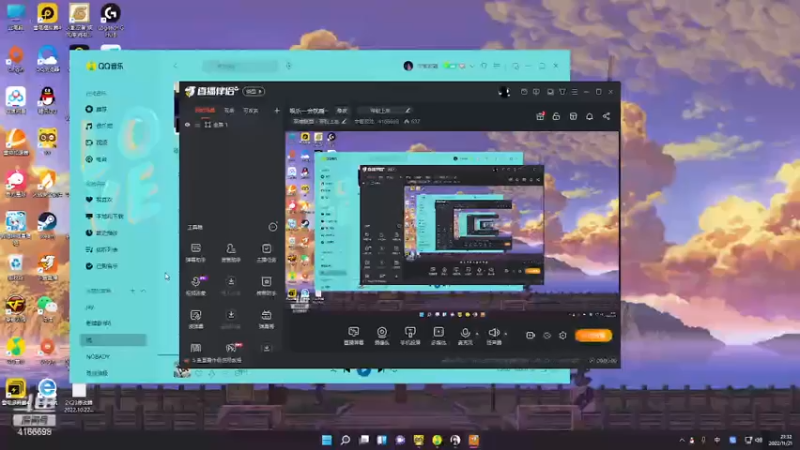The image size is (800, 450).
Task: Create a new QQ音乐 playlist with plus icon
Action: (x=133, y=291)
